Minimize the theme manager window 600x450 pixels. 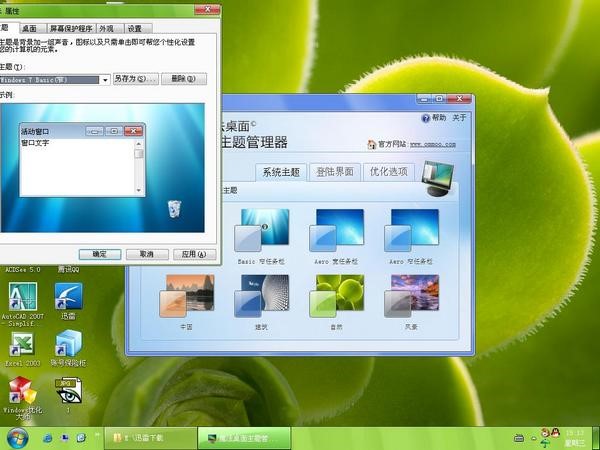[x=424, y=99]
